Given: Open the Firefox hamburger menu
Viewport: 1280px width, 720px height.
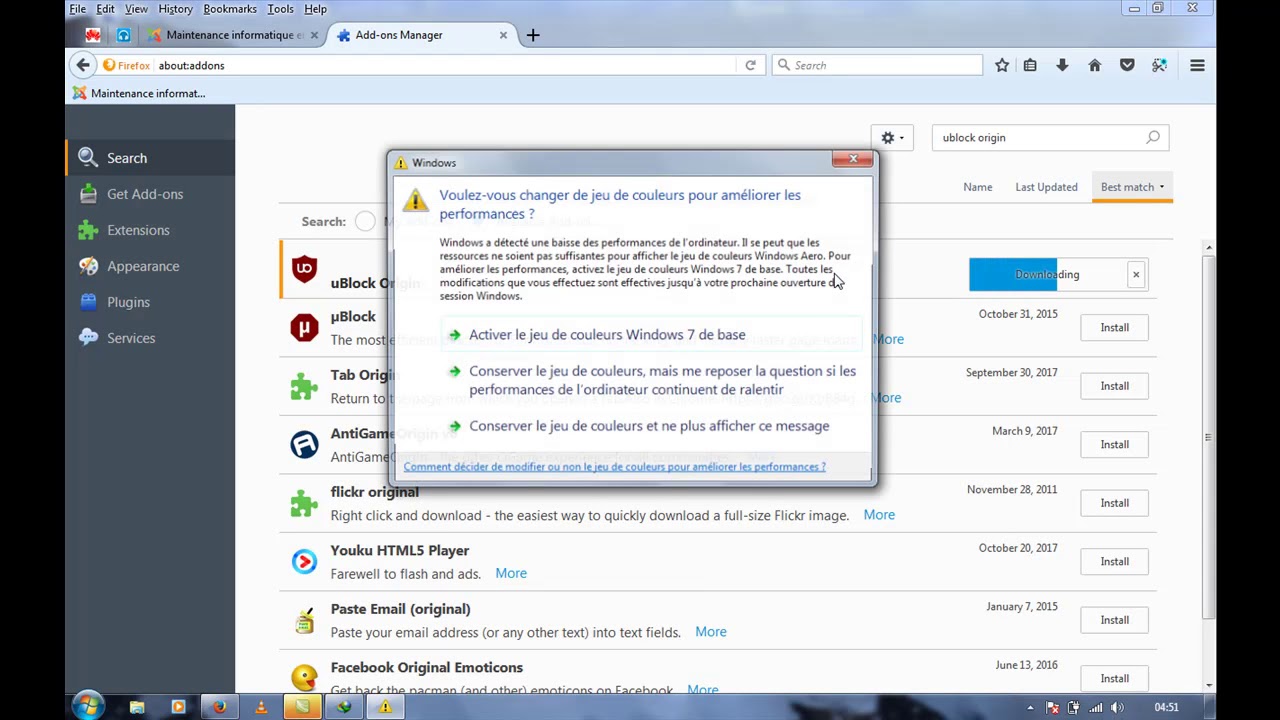Looking at the screenshot, I should click(x=1197, y=65).
